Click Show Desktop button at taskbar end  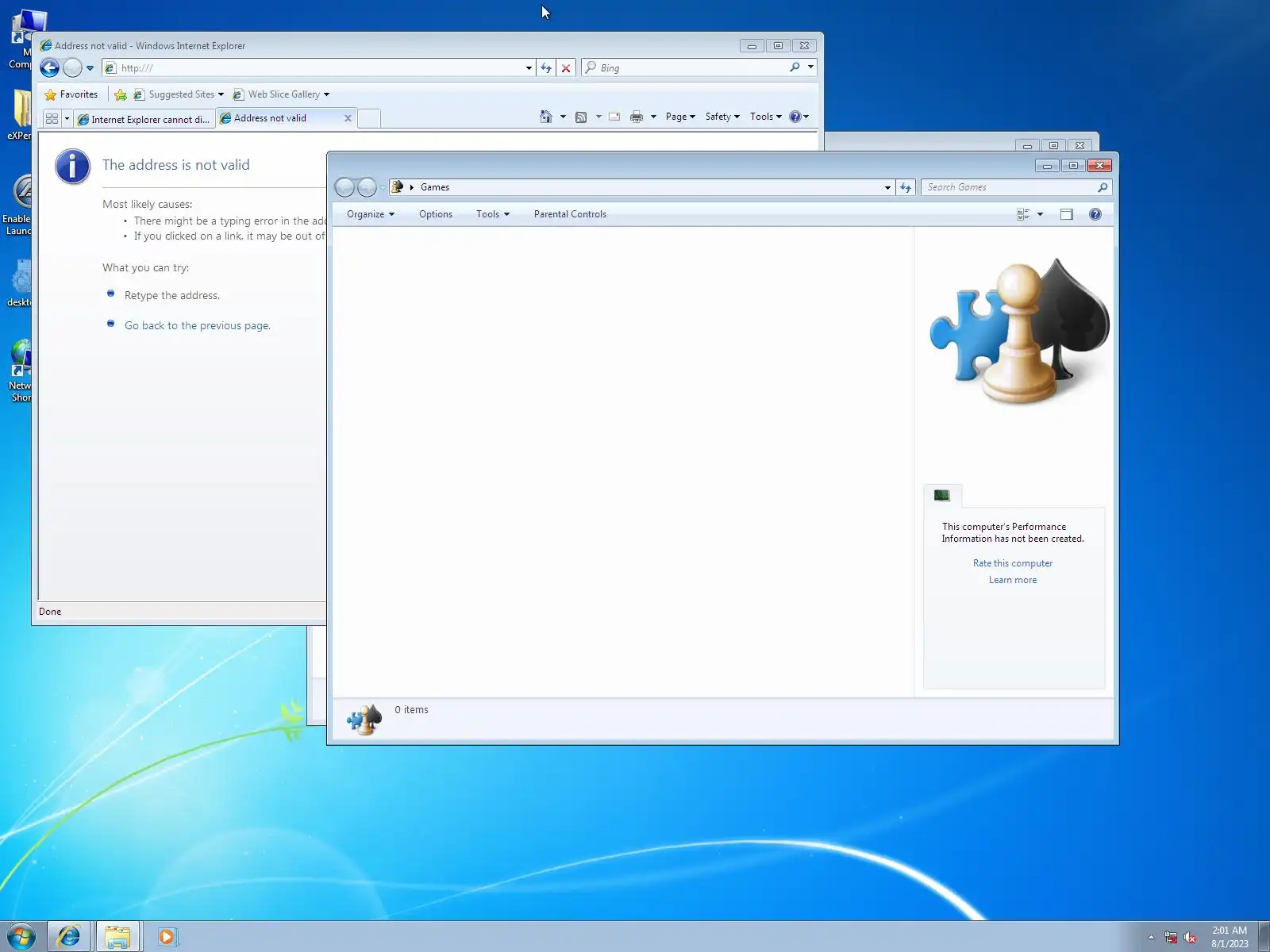click(x=1264, y=937)
